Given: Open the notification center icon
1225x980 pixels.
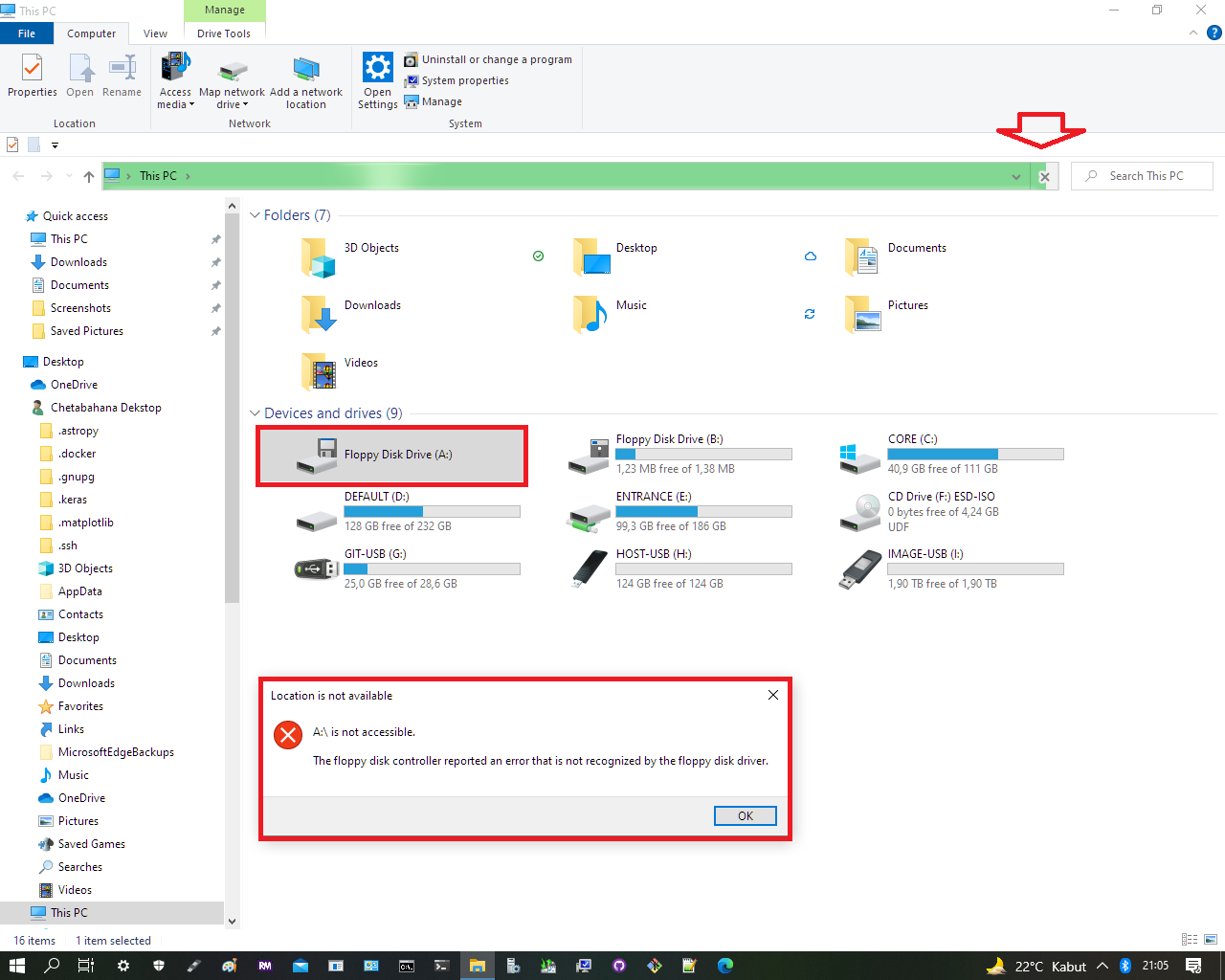Looking at the screenshot, I should pyautogui.click(x=1193, y=966).
